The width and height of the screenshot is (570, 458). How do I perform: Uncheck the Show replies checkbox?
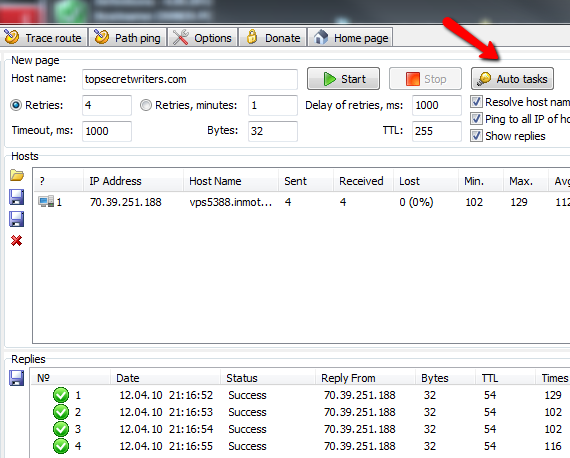(476, 136)
